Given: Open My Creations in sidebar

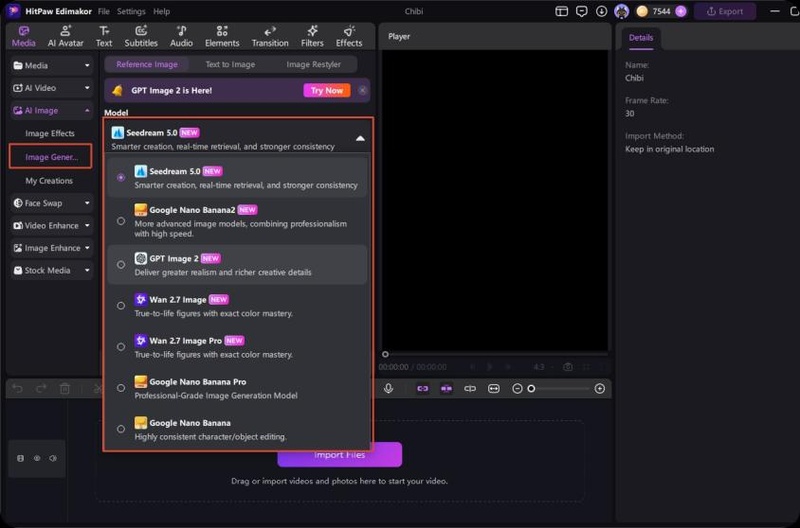Looking at the screenshot, I should coord(49,181).
